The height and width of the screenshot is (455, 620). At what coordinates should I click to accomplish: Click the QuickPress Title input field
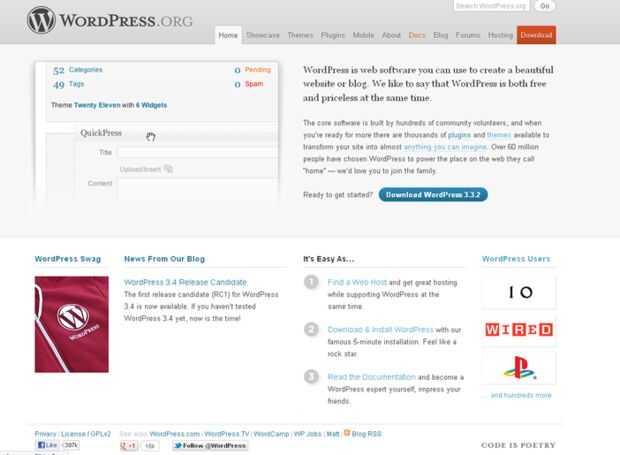click(x=197, y=153)
